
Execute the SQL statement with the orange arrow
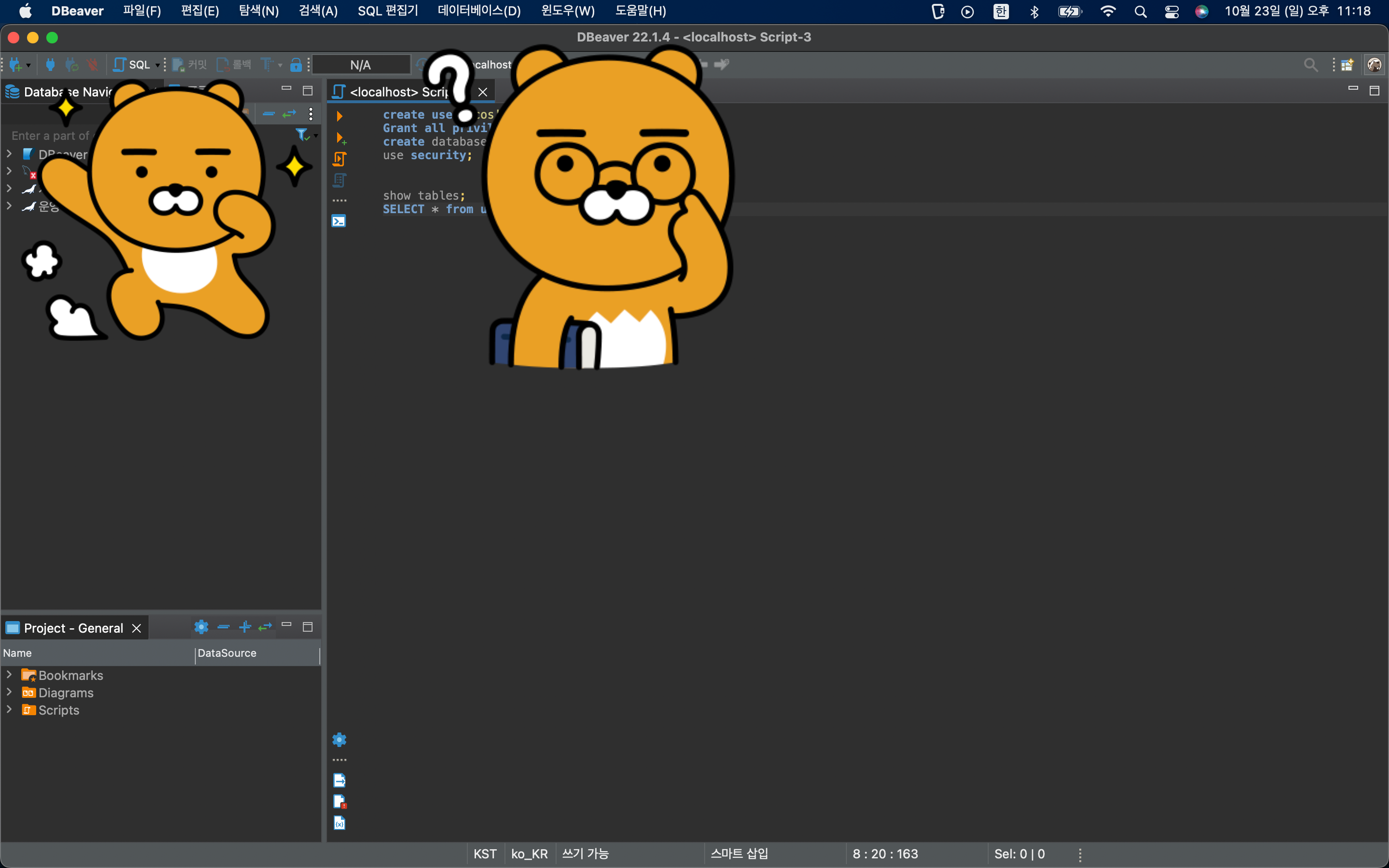tap(339, 116)
